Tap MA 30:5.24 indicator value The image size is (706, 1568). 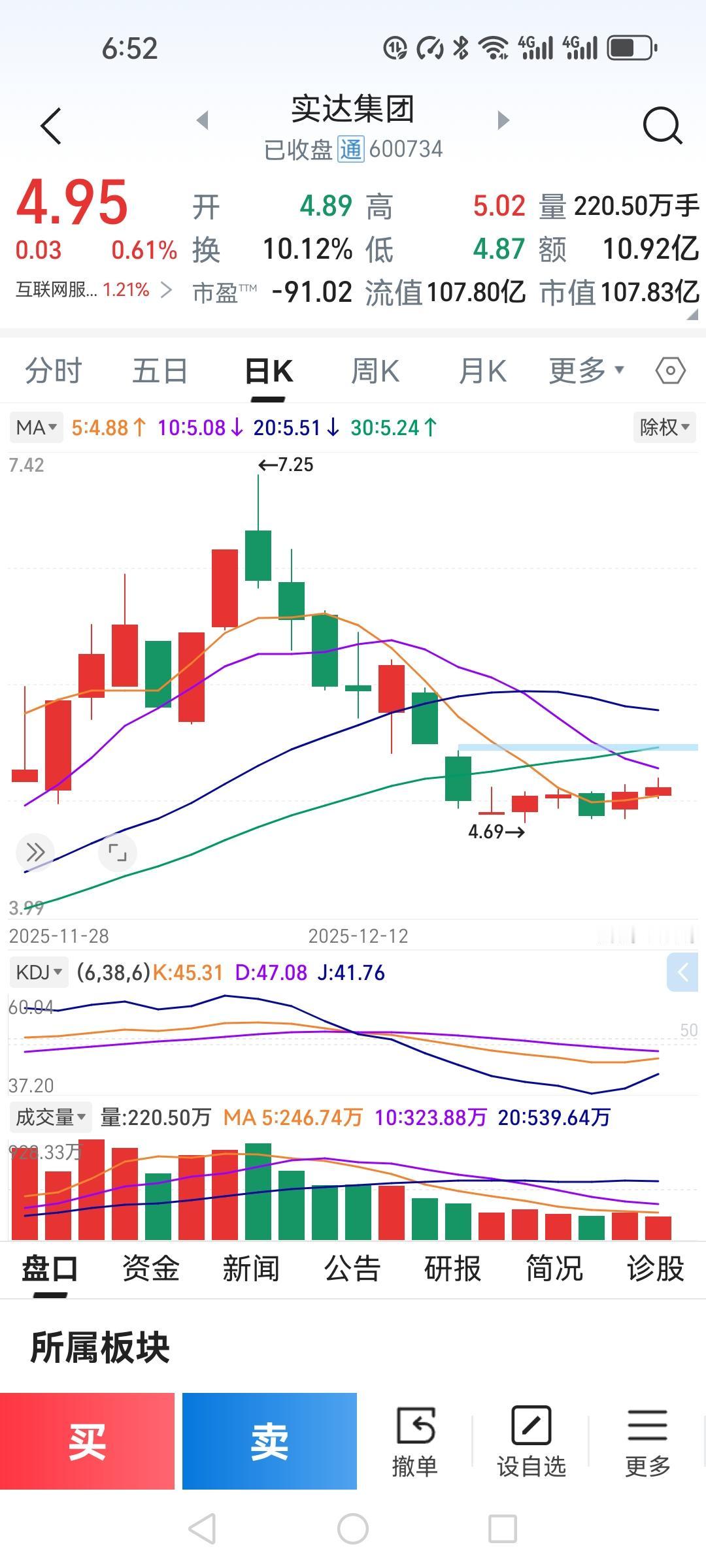[x=394, y=428]
